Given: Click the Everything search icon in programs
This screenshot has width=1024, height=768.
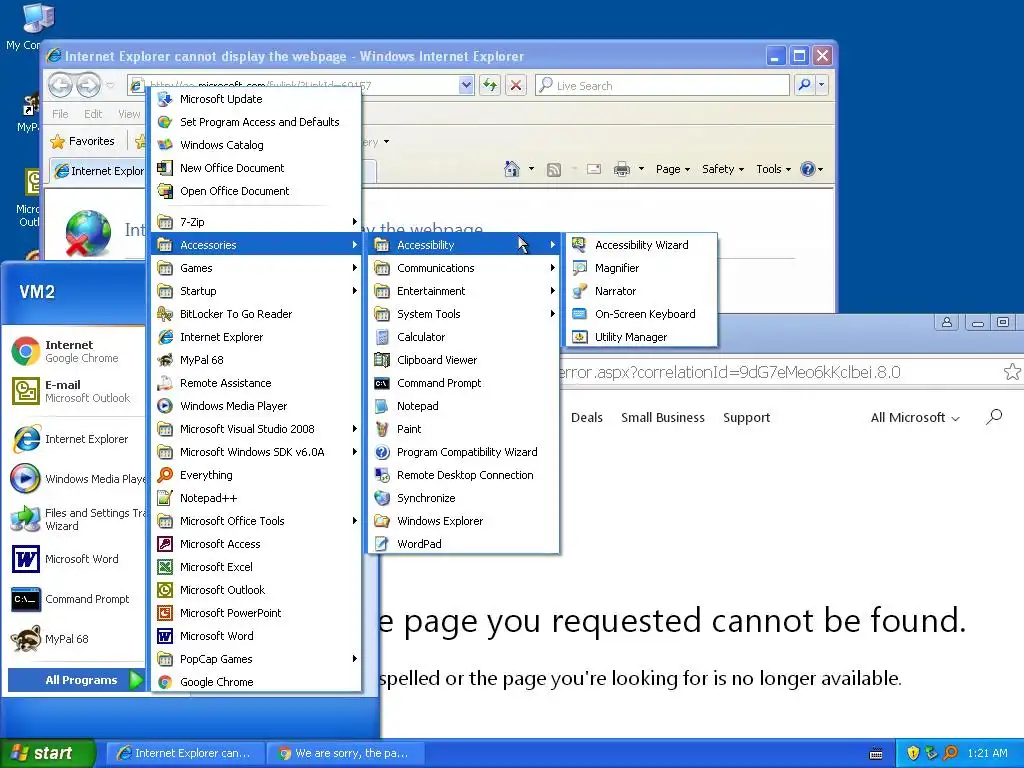Looking at the screenshot, I should [x=165, y=475].
